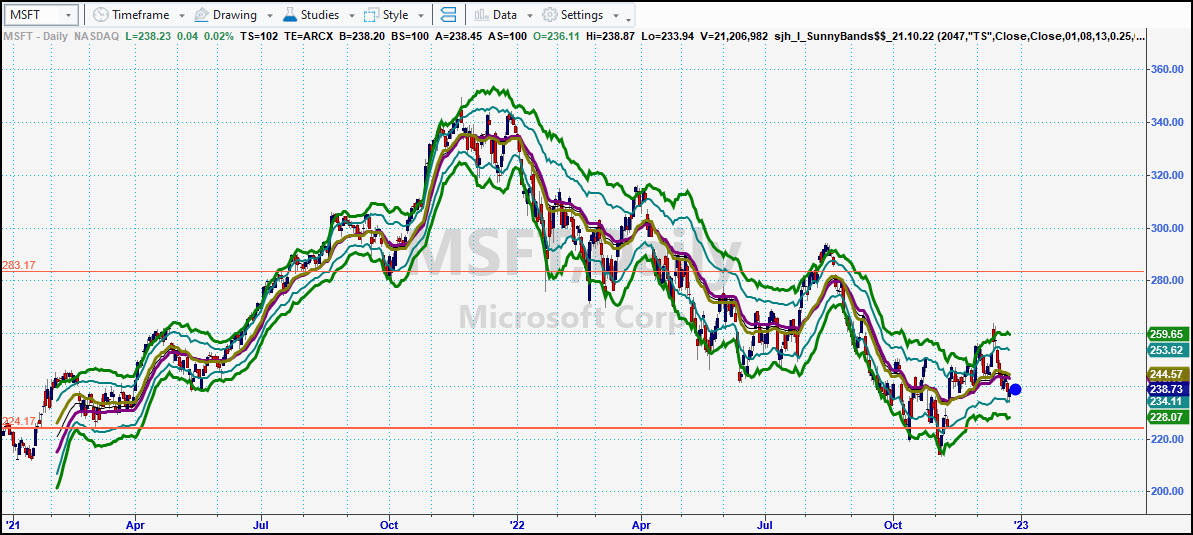Open the Timeframe clock button
1193x535 pixels.
coord(131,14)
